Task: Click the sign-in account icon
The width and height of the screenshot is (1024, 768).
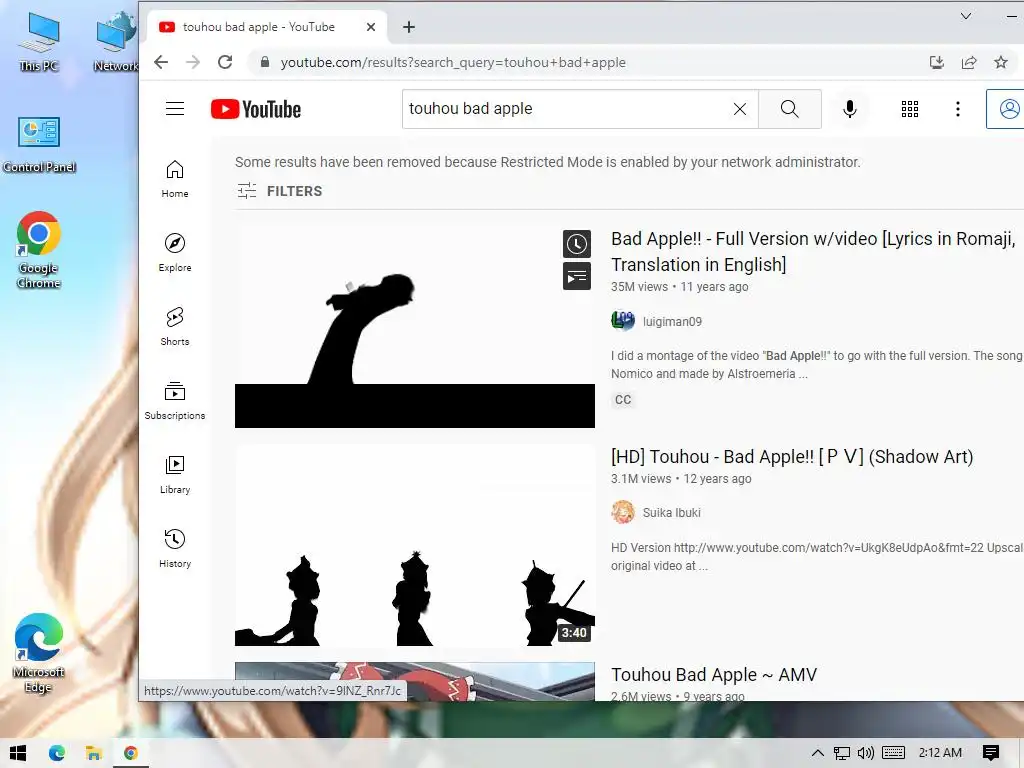Action: tap(1008, 109)
